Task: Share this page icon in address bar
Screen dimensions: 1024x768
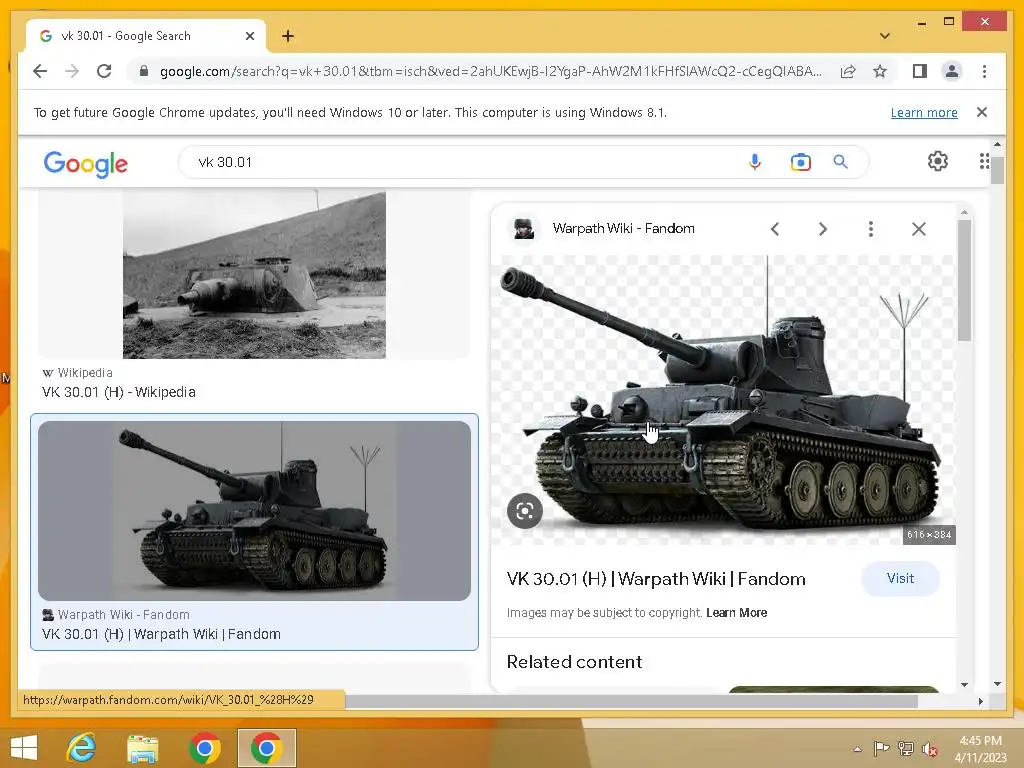Action: 848,72
